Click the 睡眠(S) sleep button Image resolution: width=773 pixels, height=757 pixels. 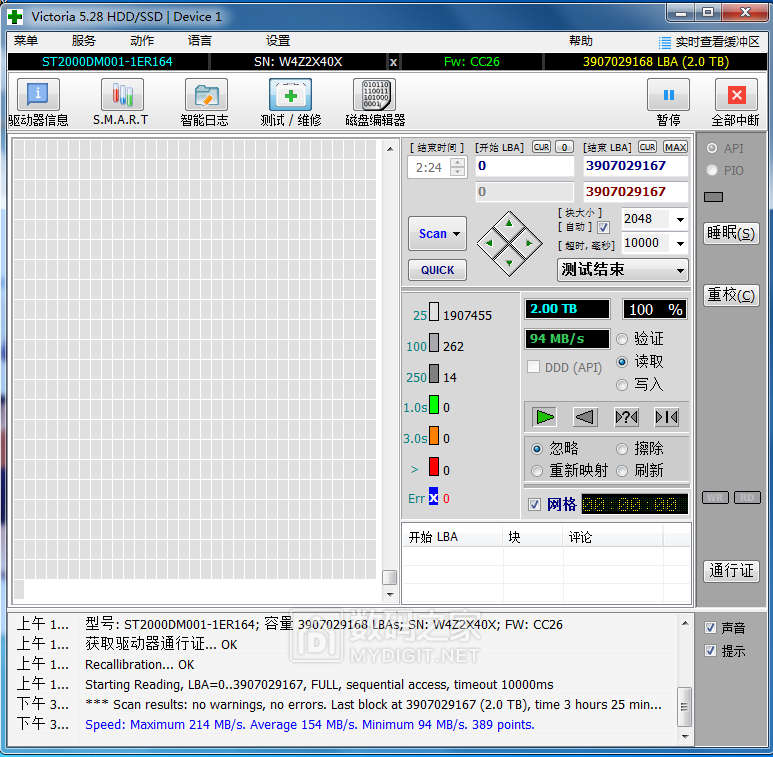click(731, 233)
